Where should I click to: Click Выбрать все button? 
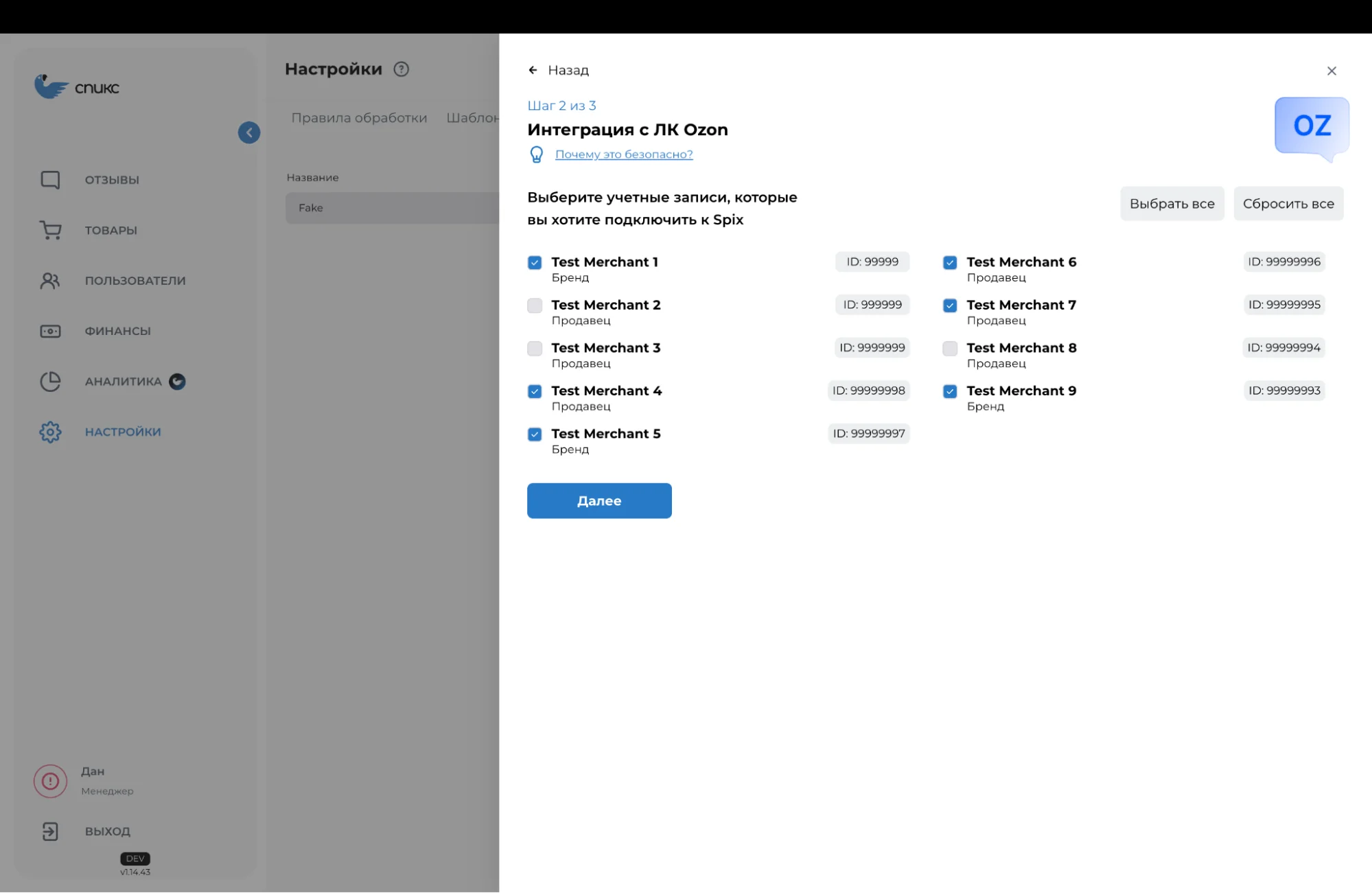tap(1172, 204)
